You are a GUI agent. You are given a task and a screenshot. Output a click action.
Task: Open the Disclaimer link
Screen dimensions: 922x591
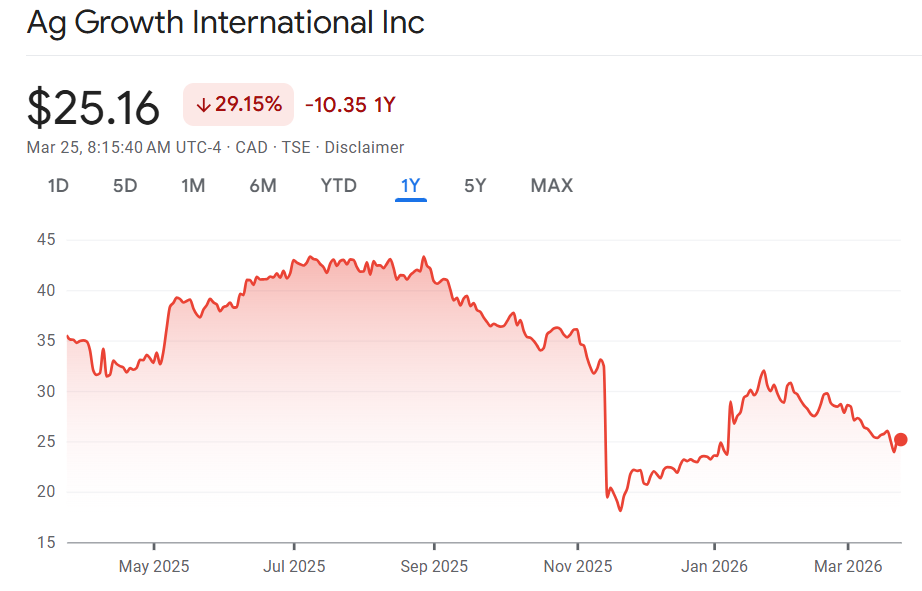364,147
